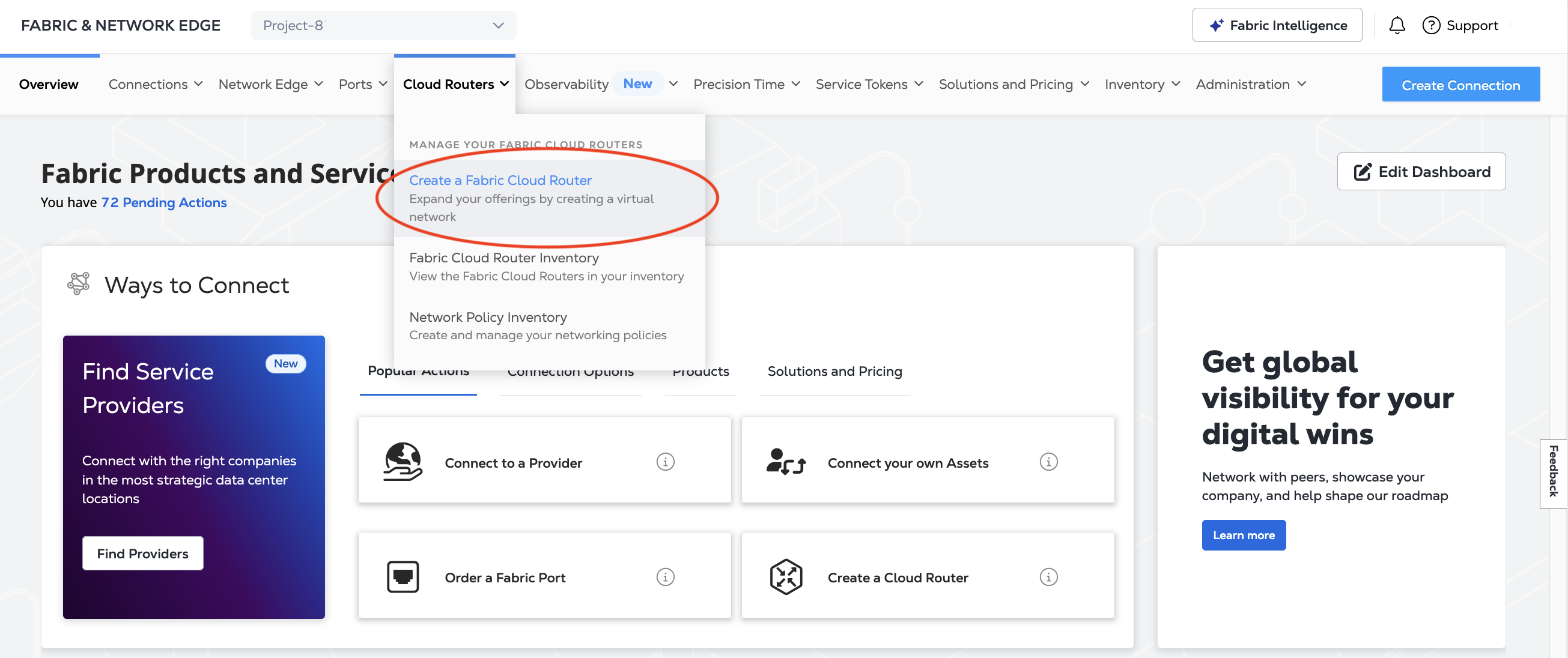Expand the Network Edge nav dropdown
The image size is (1568, 658).
[x=271, y=85]
